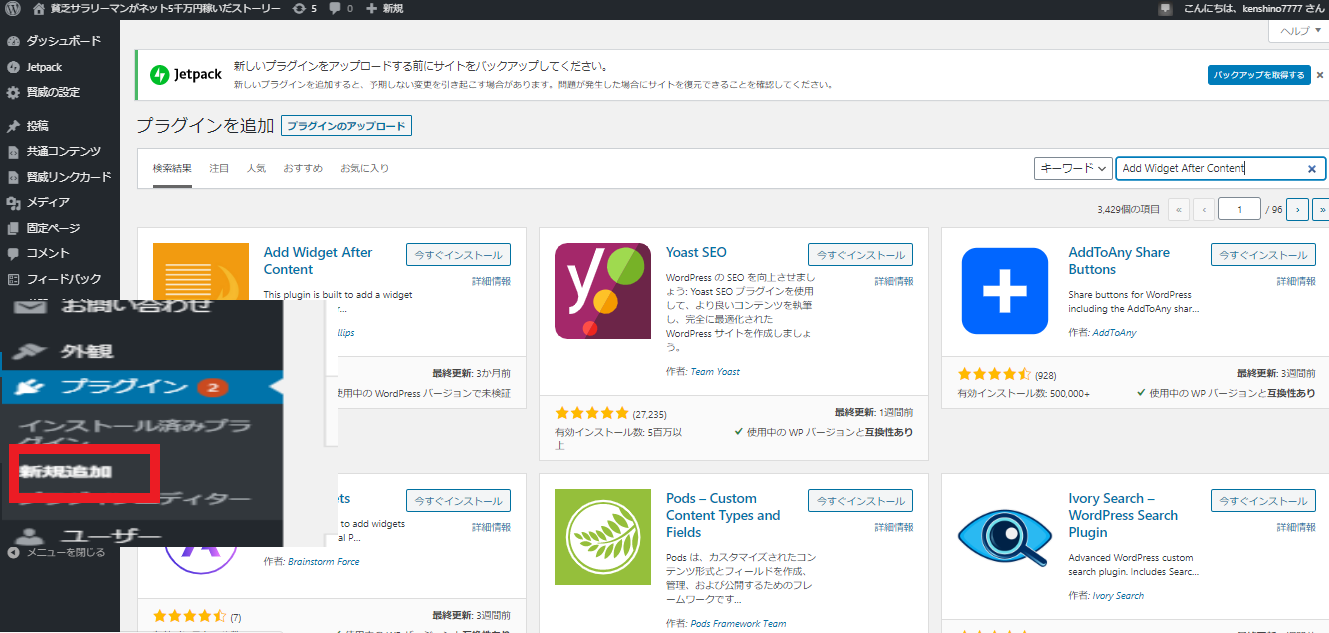Open the キーワード search type dropdown
The height and width of the screenshot is (633, 1329).
coord(1074,169)
